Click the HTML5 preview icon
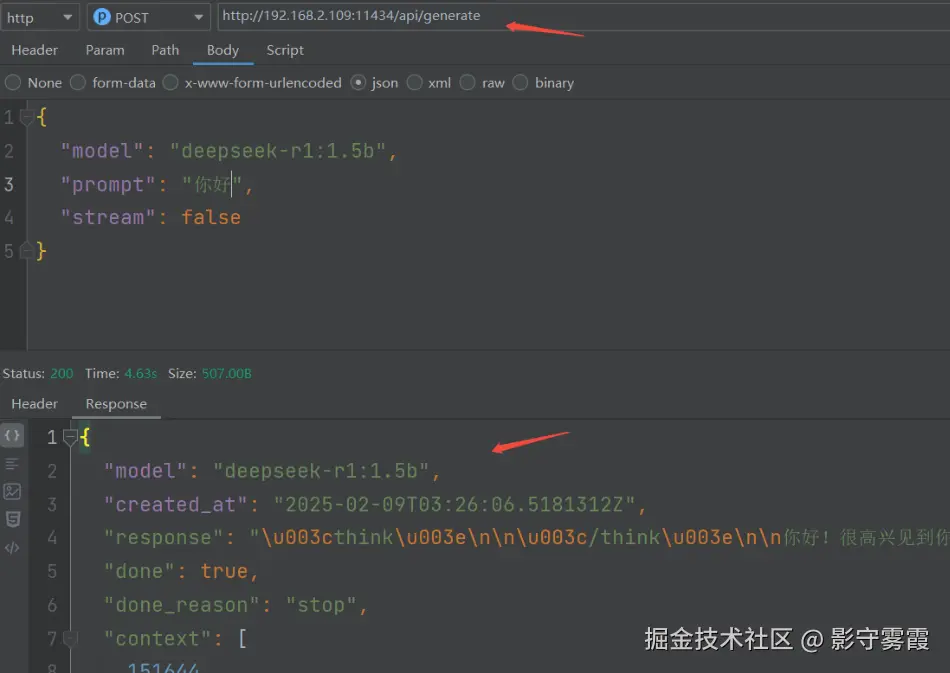This screenshot has width=950, height=673. click(12, 519)
